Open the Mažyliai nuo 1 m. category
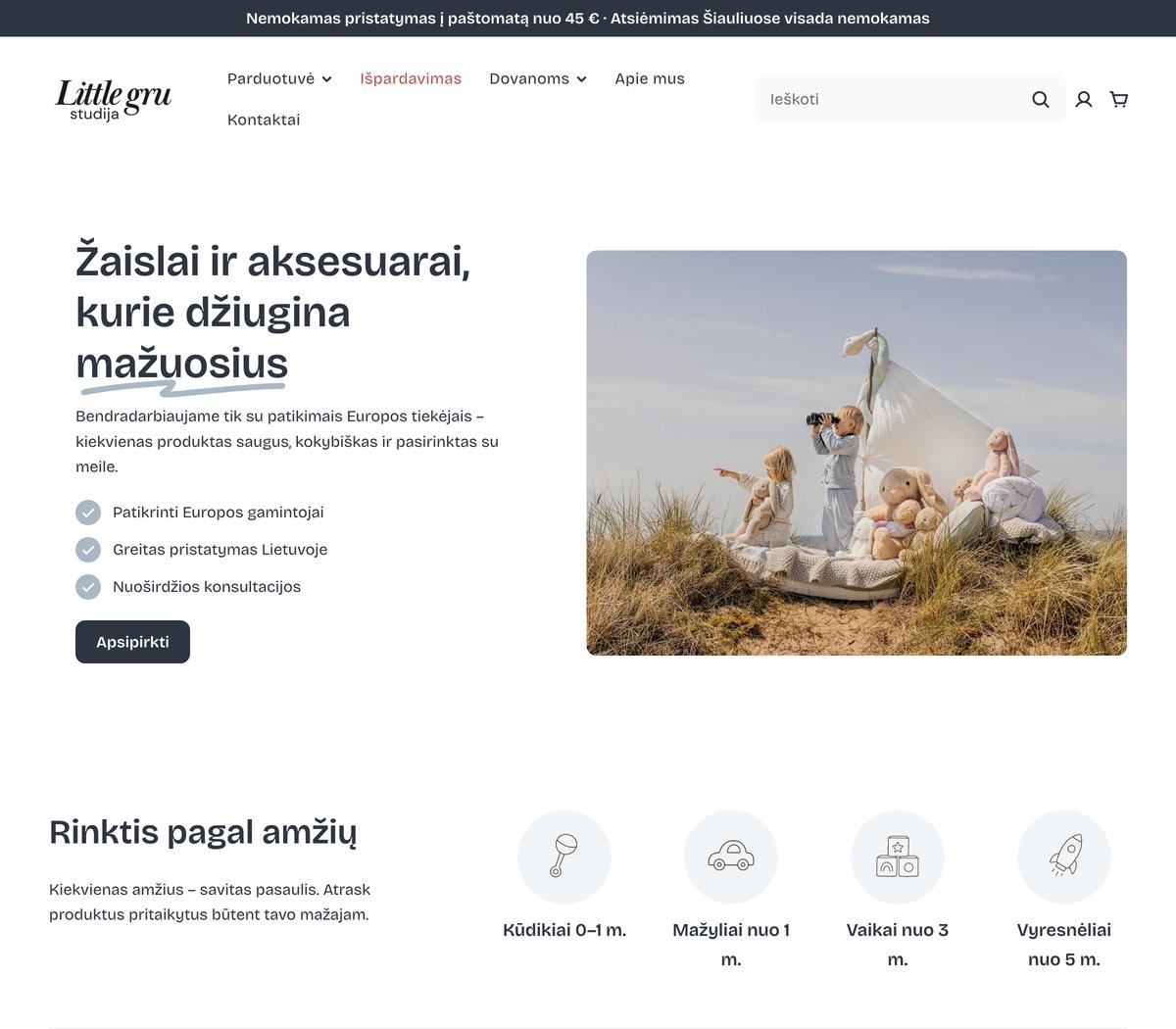The height and width of the screenshot is (1029, 1176). tap(731, 945)
